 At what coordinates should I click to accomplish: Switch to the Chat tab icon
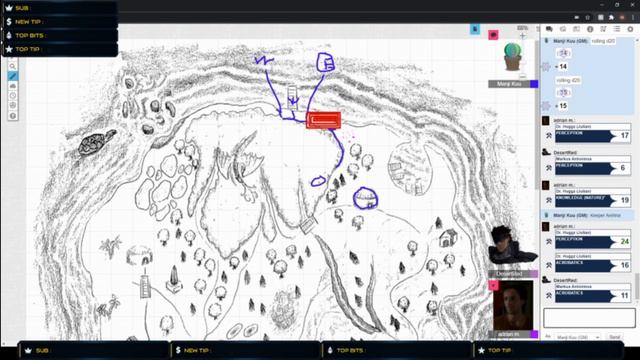pos(549,29)
